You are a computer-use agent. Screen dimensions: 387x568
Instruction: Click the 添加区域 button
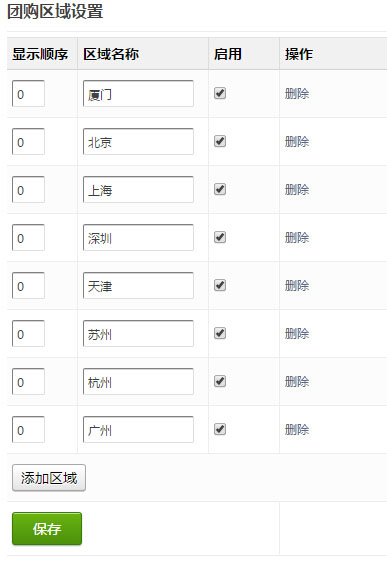(49, 478)
